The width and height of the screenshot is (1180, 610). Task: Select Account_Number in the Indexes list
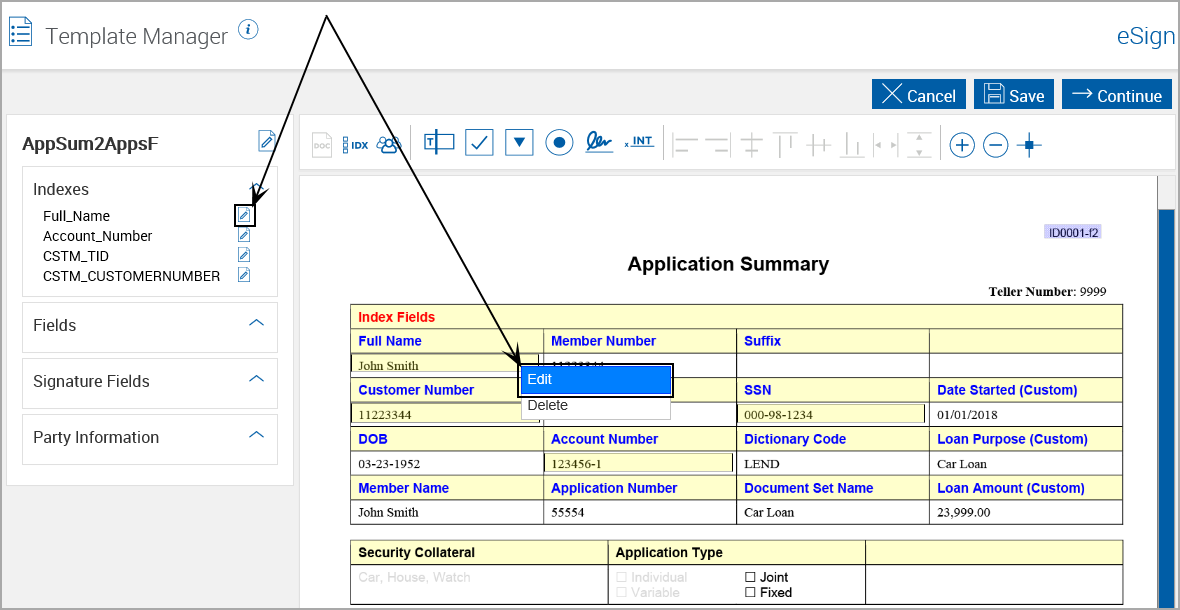(x=98, y=236)
